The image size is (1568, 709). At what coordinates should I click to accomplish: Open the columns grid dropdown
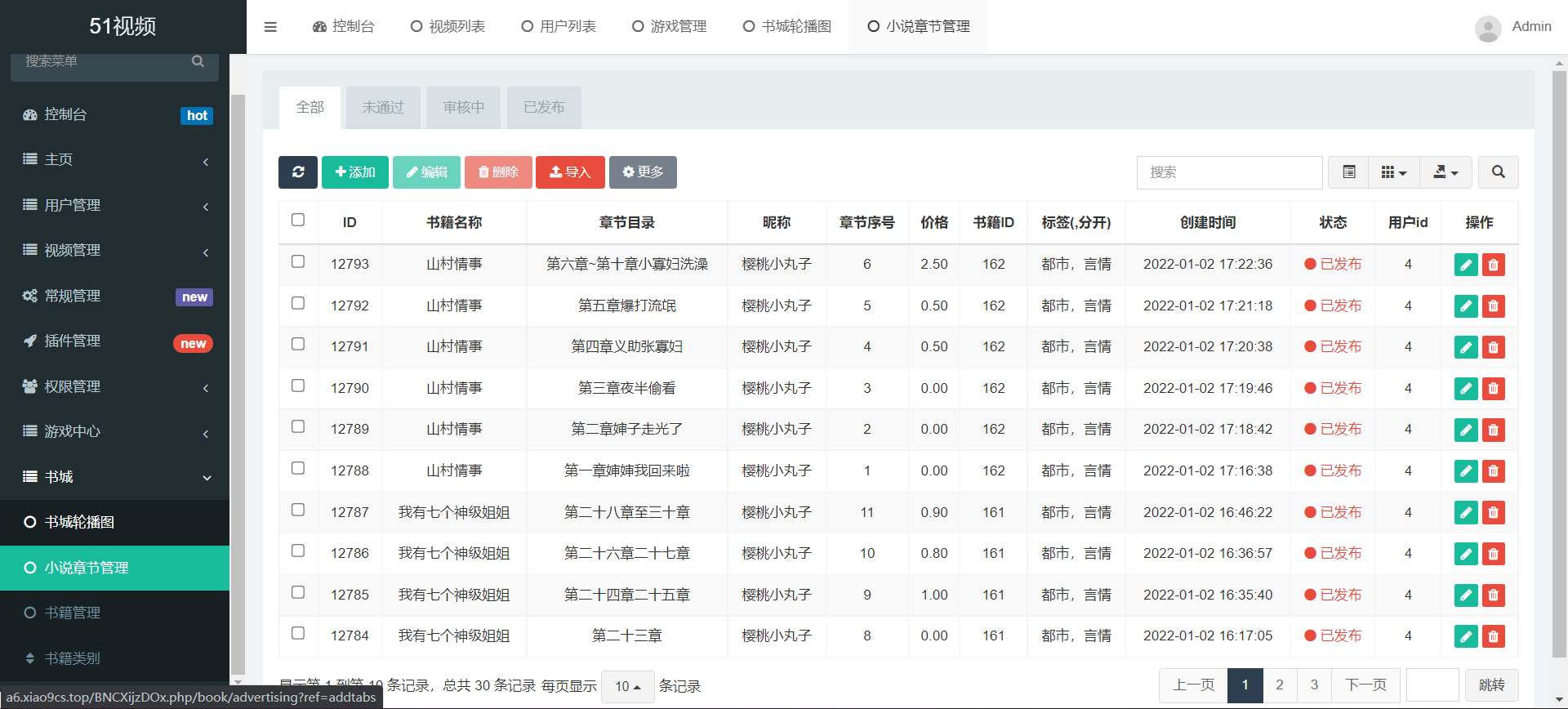click(x=1394, y=172)
